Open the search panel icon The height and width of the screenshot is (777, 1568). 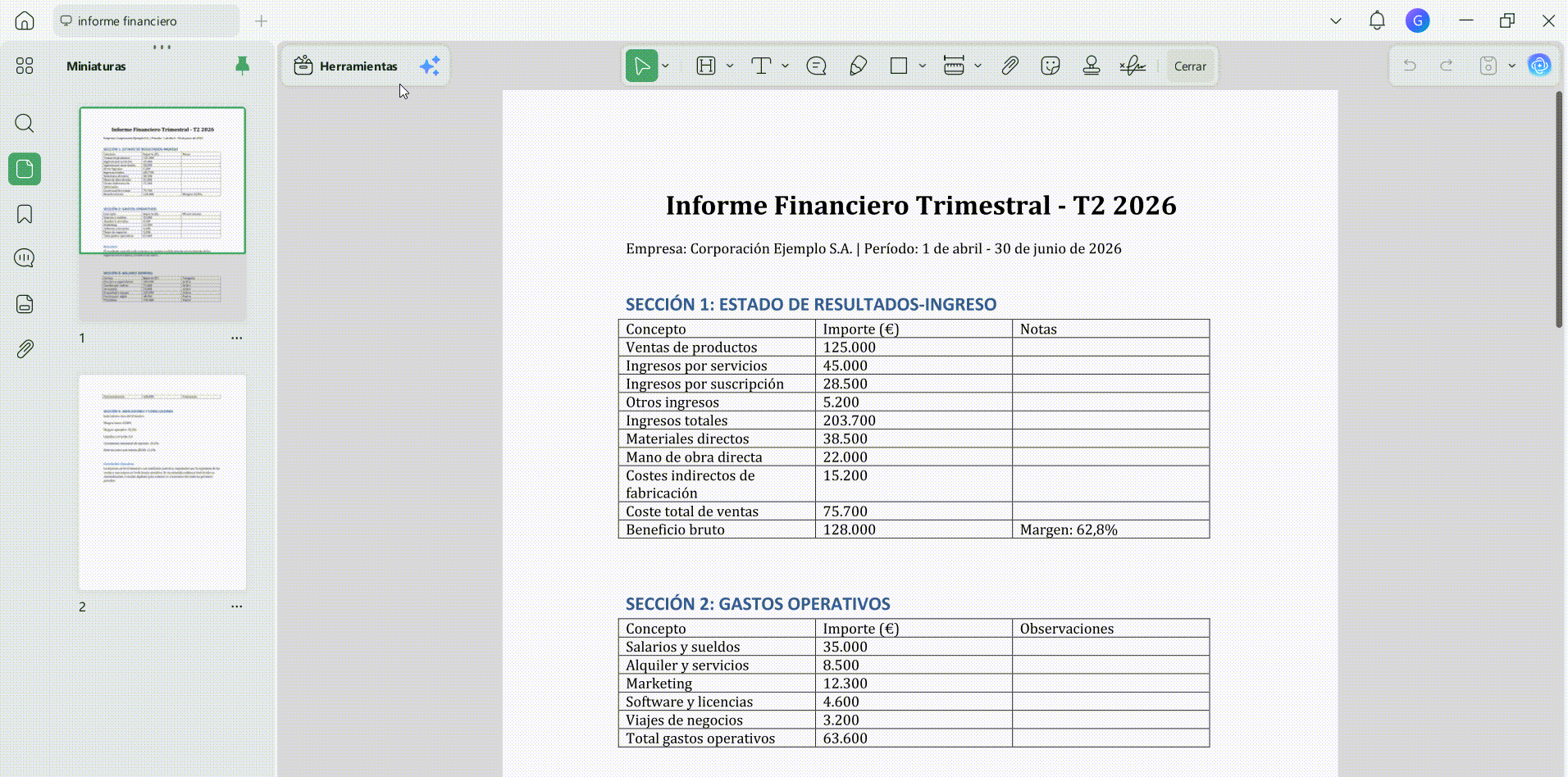(25, 124)
